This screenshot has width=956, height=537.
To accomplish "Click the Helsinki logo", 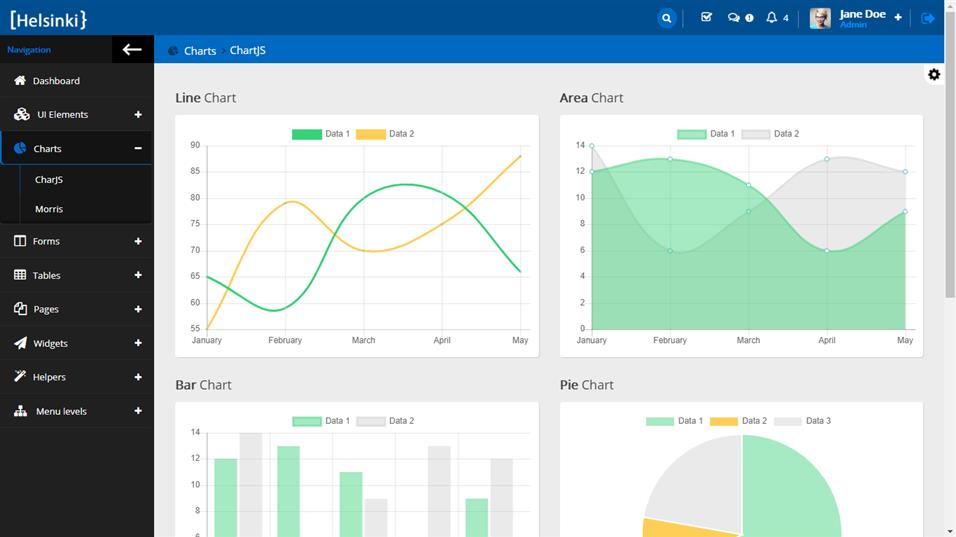I will click(48, 20).
